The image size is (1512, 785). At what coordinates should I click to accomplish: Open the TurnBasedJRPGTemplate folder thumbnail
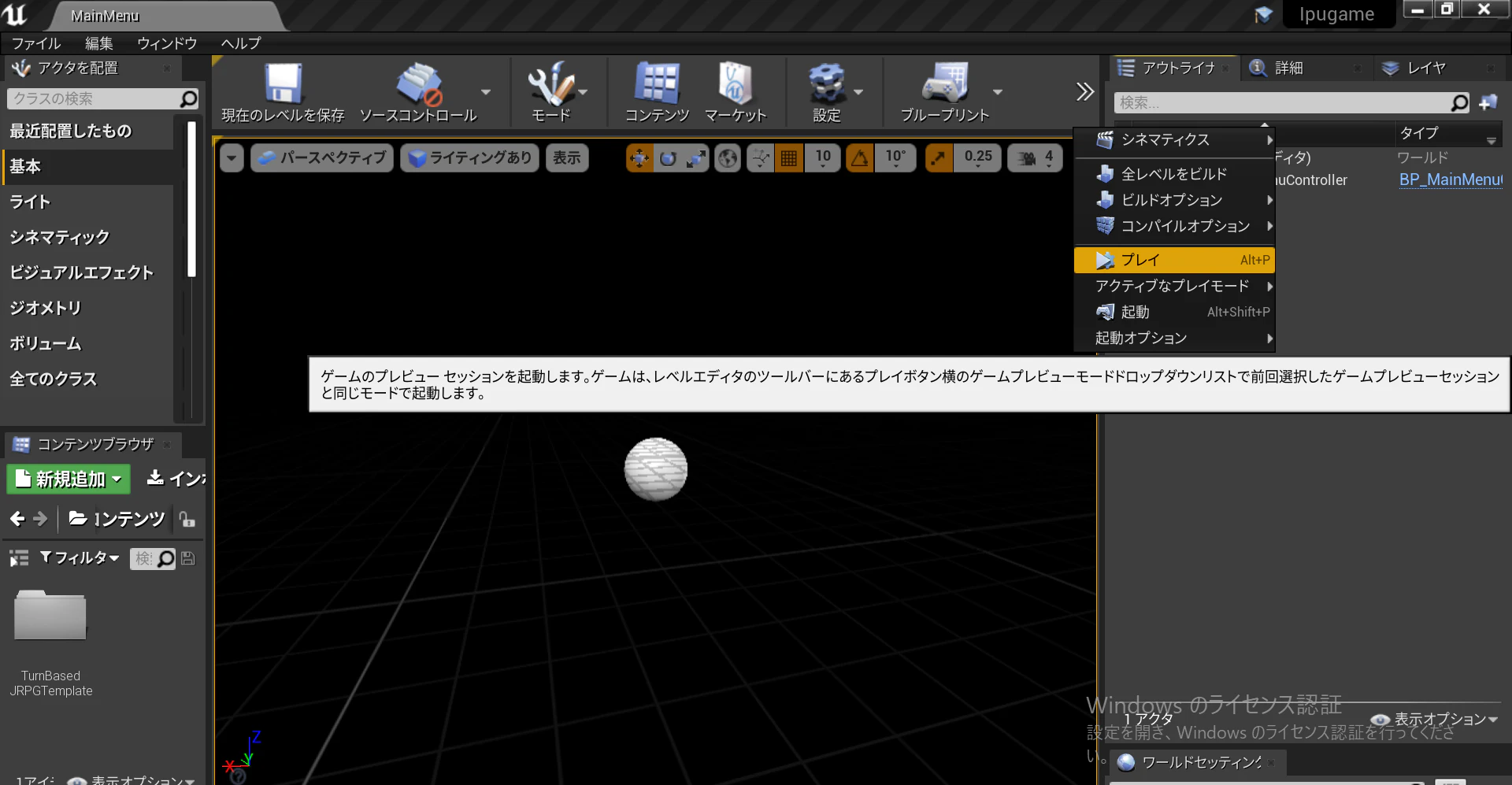point(50,615)
